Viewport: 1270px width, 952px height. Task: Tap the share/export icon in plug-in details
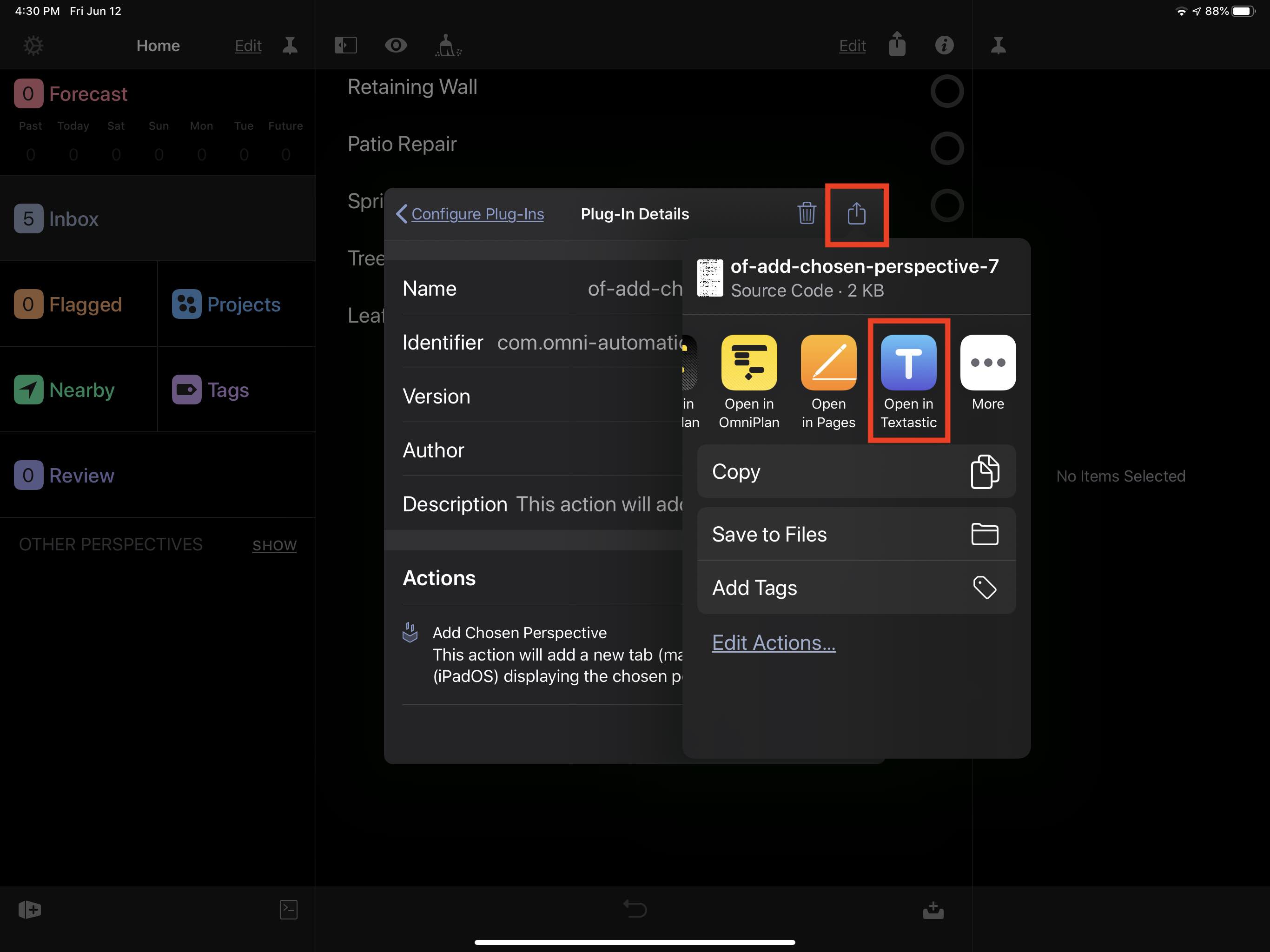click(x=856, y=212)
